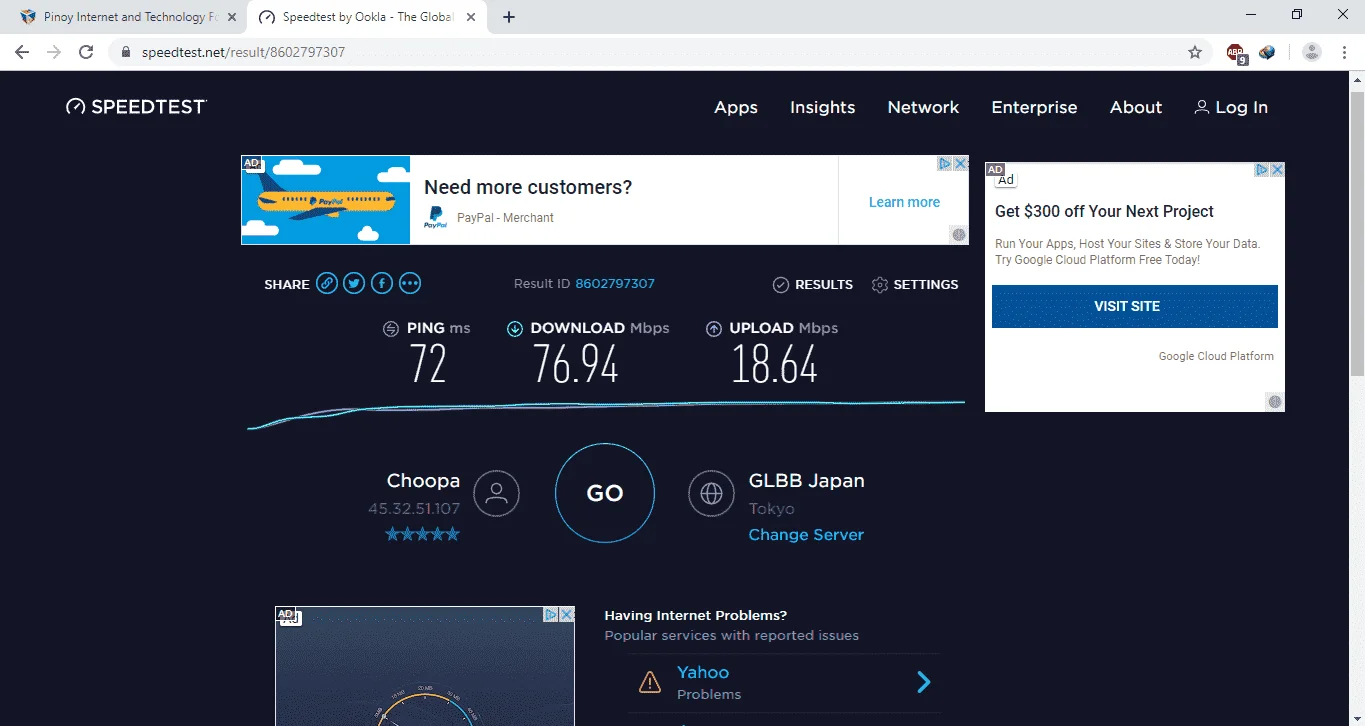The image size is (1365, 726).
Task: Open the Chrome profile avatar
Action: click(x=1312, y=52)
